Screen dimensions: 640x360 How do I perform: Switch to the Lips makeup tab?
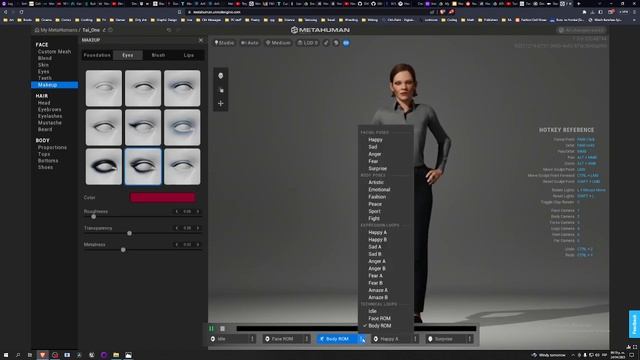[189, 55]
